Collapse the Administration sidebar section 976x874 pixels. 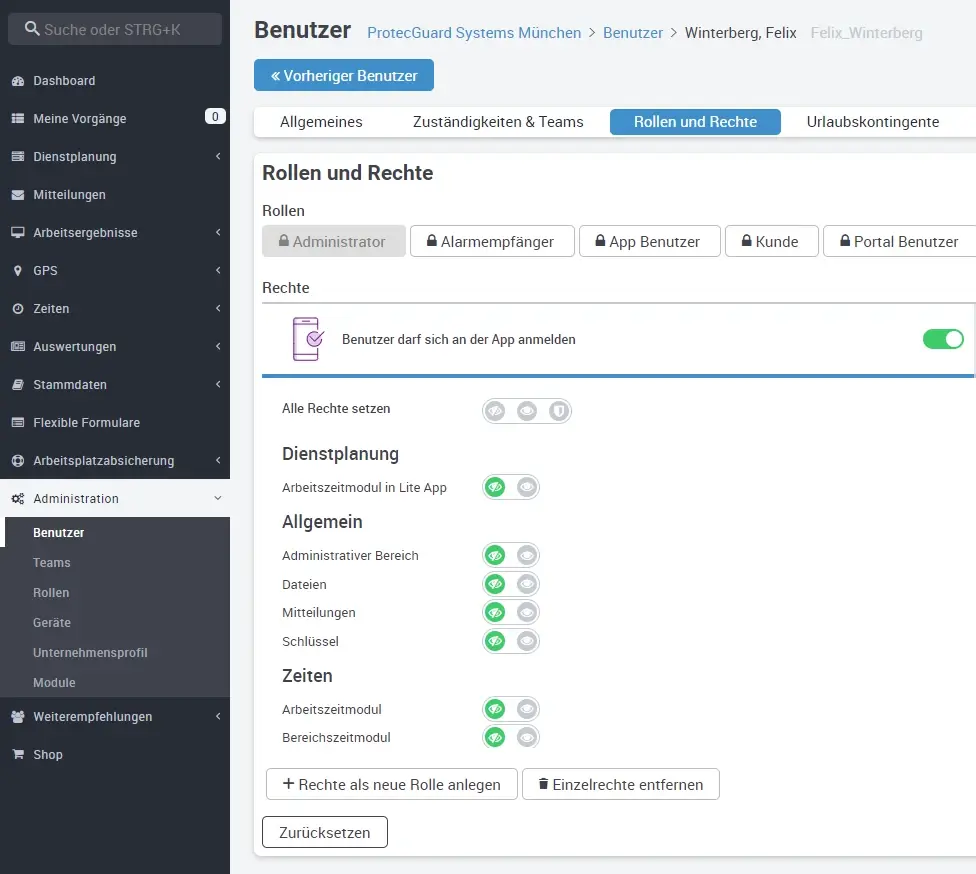pyautogui.click(x=218, y=499)
